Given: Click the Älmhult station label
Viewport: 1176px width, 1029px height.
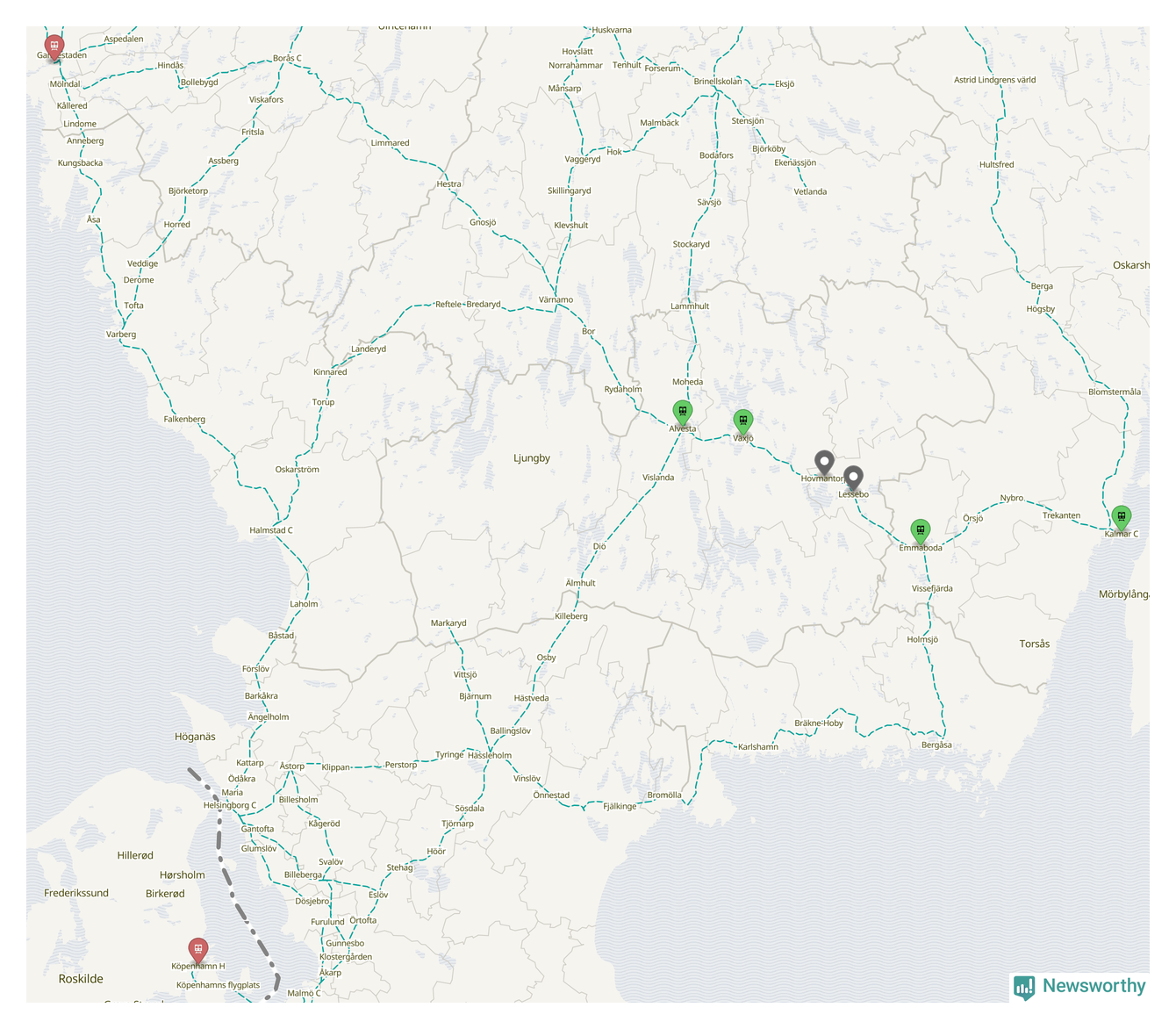Looking at the screenshot, I should point(581,583).
